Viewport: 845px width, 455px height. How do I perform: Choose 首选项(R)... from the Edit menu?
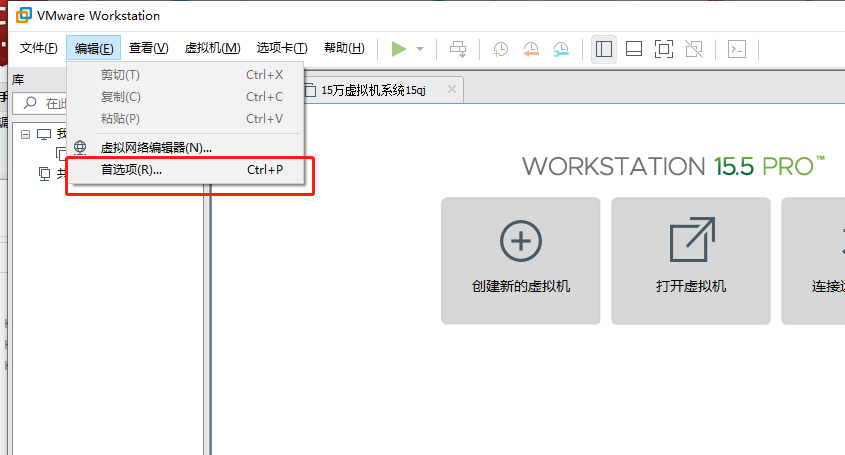point(186,170)
